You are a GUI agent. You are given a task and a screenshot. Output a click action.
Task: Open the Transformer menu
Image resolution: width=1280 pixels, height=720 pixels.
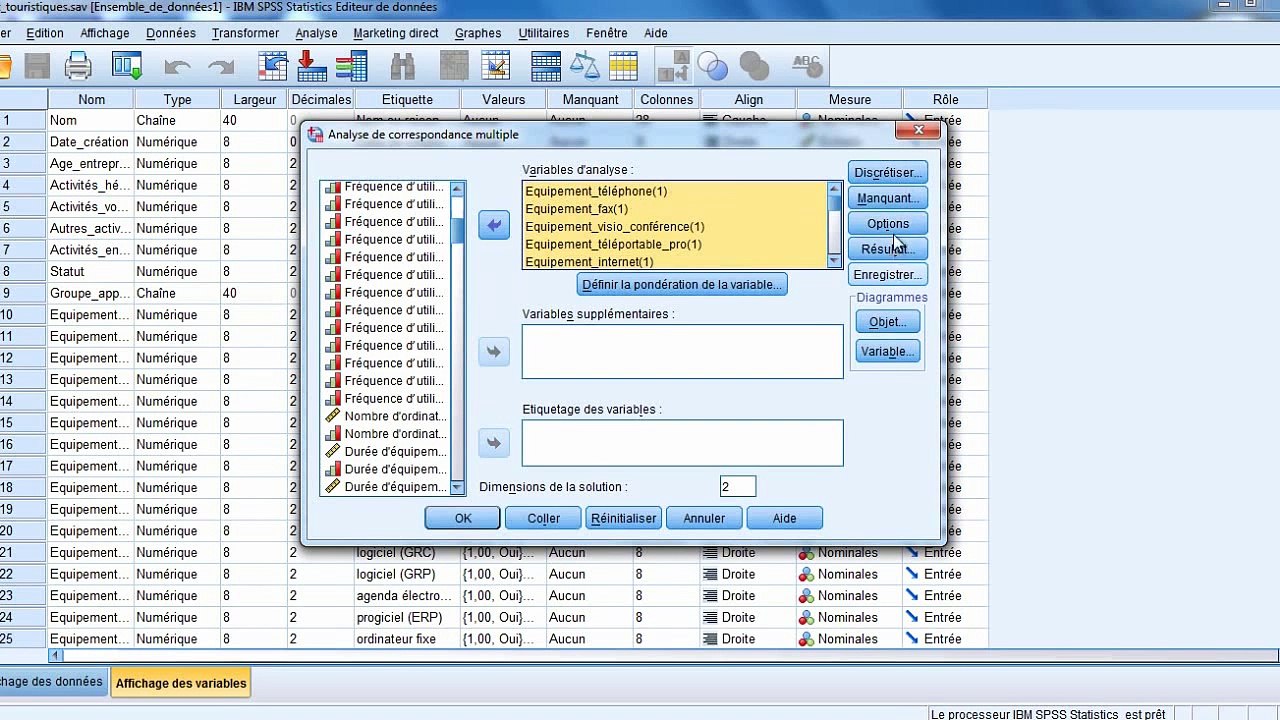click(x=245, y=33)
